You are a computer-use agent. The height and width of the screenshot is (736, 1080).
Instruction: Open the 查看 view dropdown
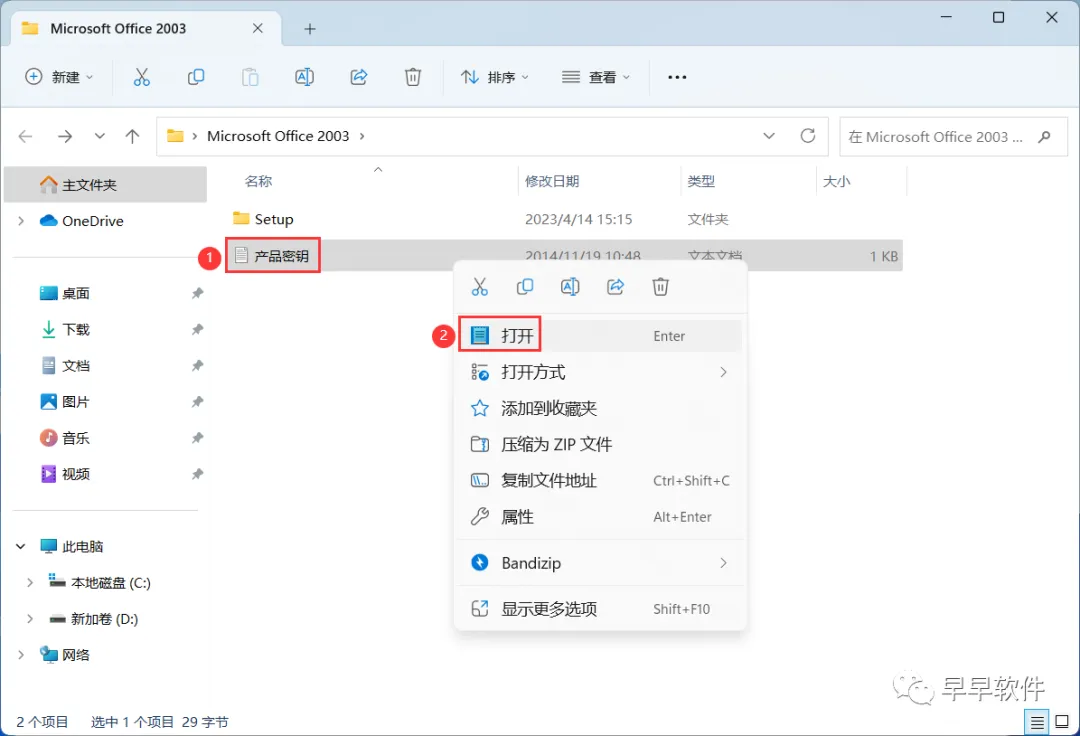[x=596, y=77]
